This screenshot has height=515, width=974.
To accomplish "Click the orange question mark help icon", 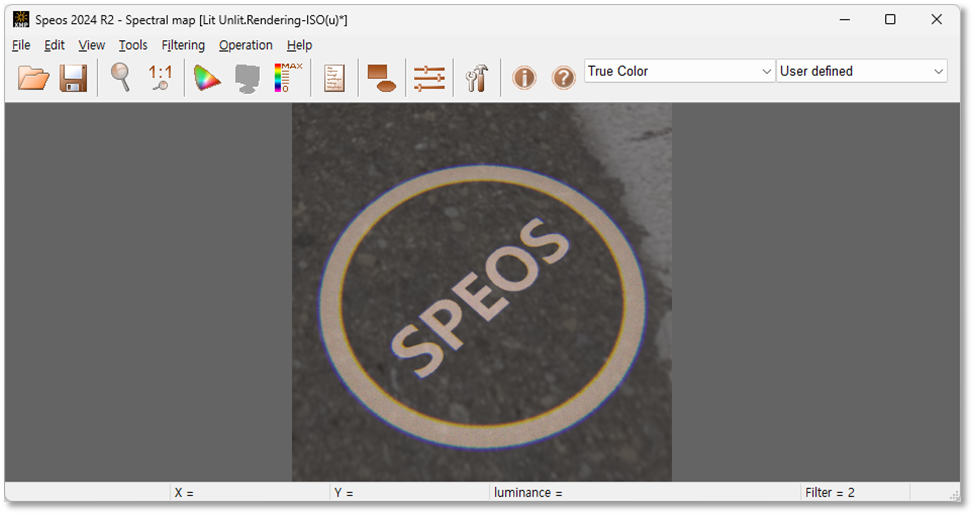I will coord(563,78).
